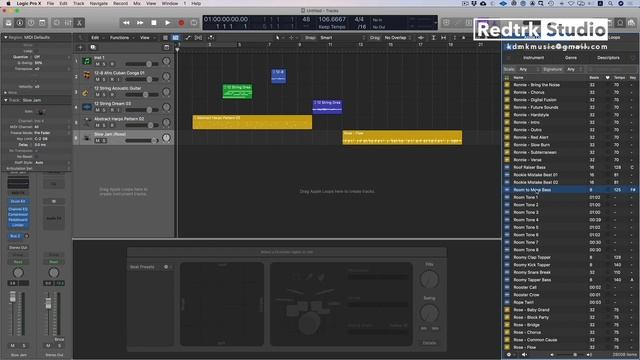The image size is (640, 360).
Task: Mute the Slow Jam track
Action: pos(97,140)
